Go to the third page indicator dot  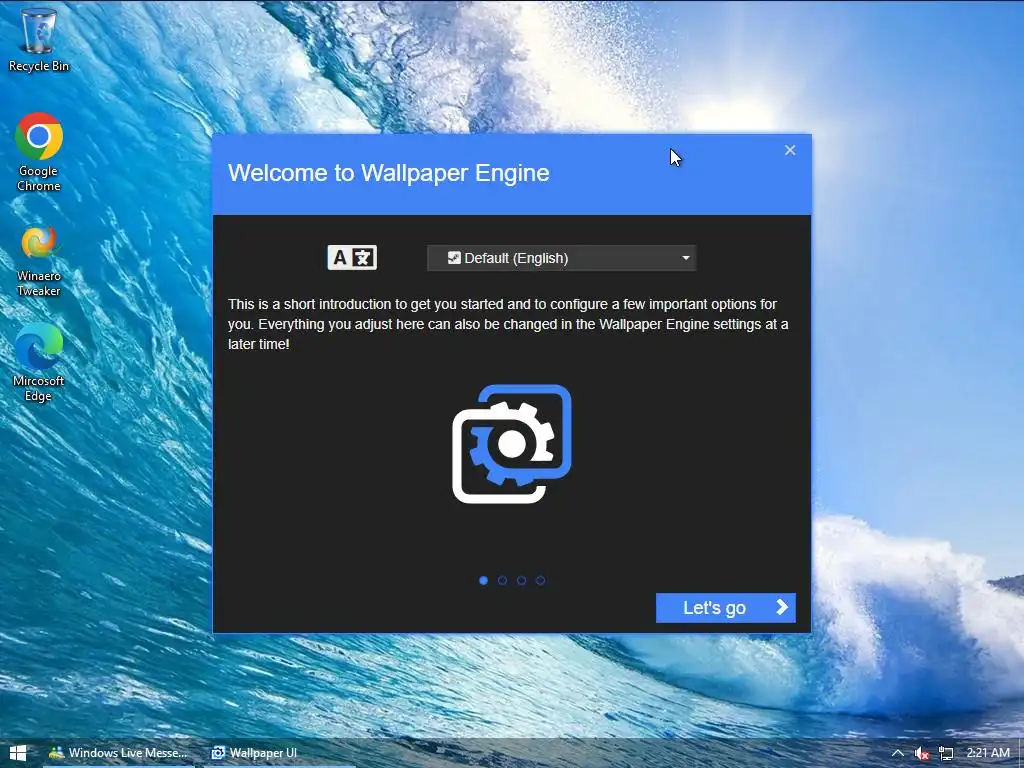click(521, 581)
